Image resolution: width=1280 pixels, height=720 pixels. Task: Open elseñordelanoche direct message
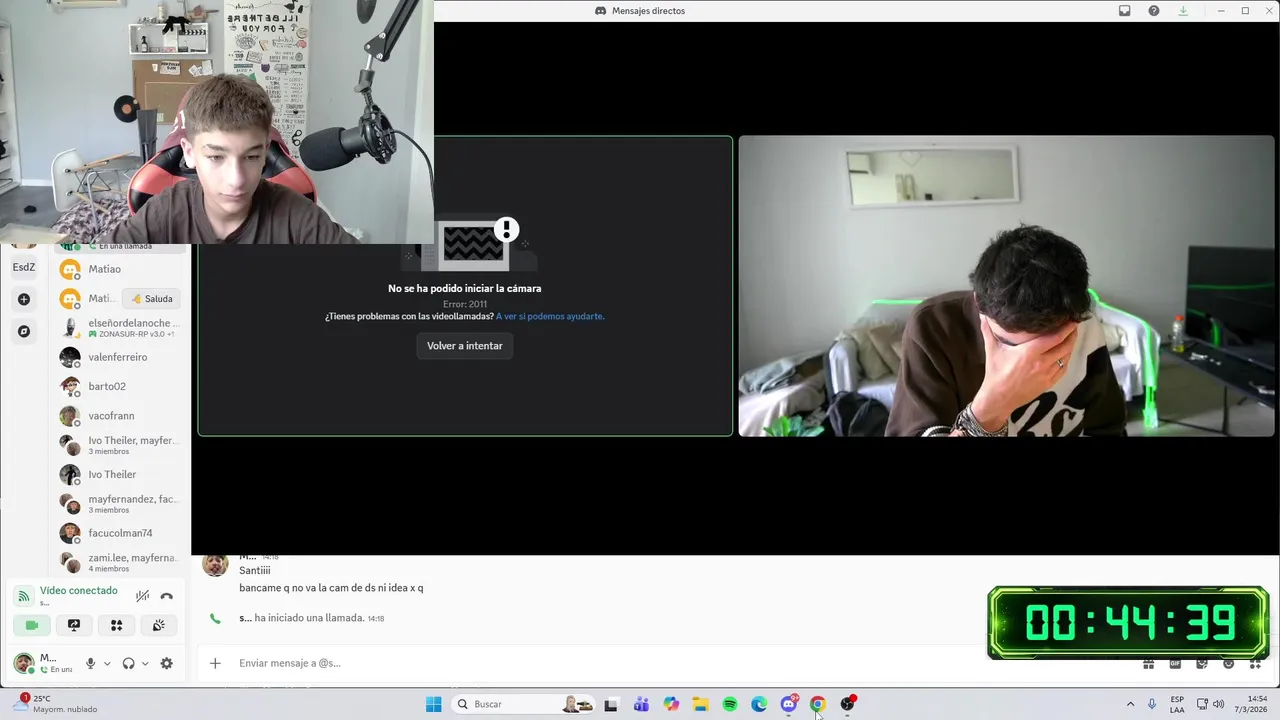click(x=120, y=328)
